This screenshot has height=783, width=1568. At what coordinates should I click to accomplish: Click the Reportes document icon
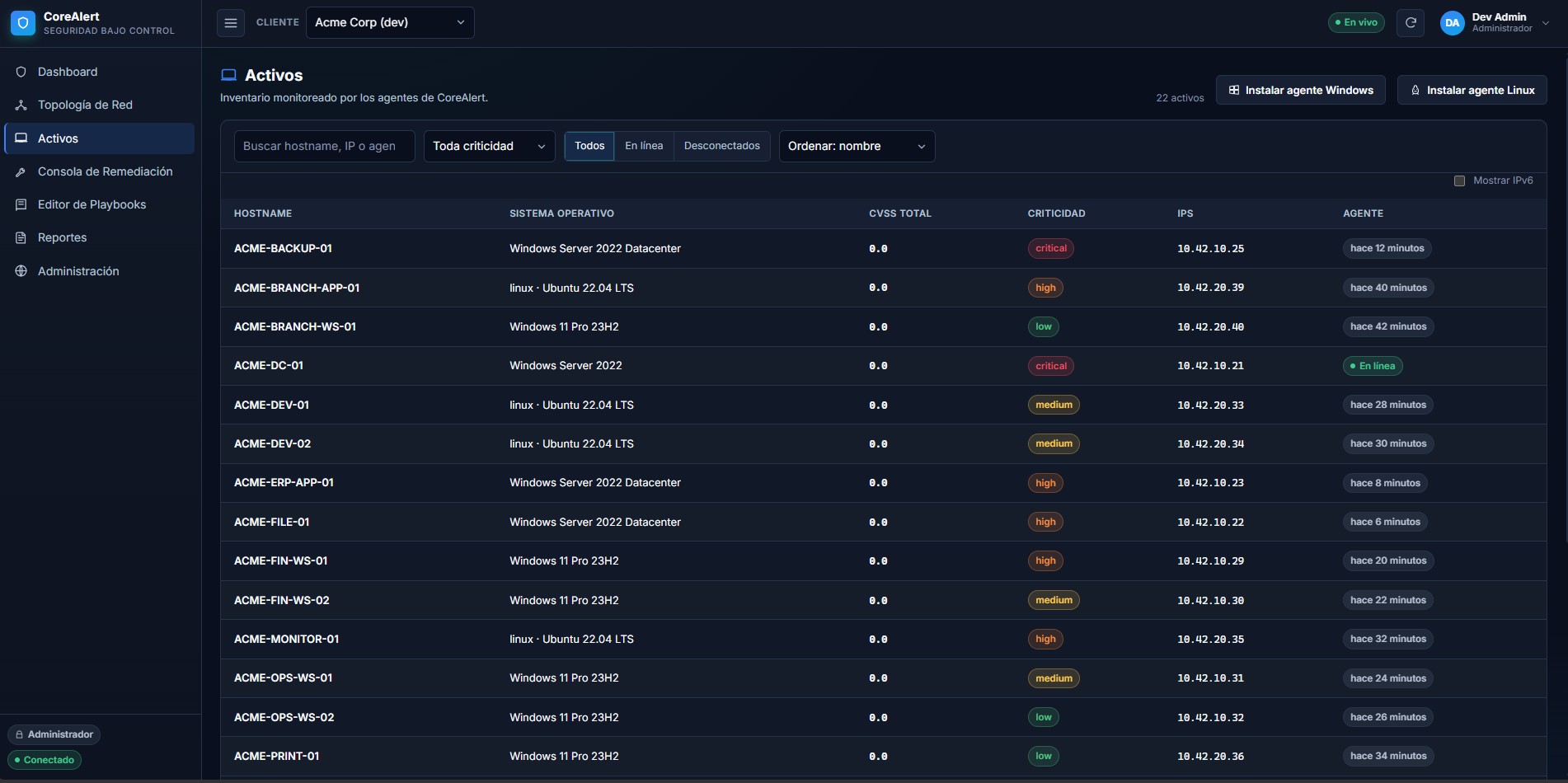pyautogui.click(x=21, y=237)
